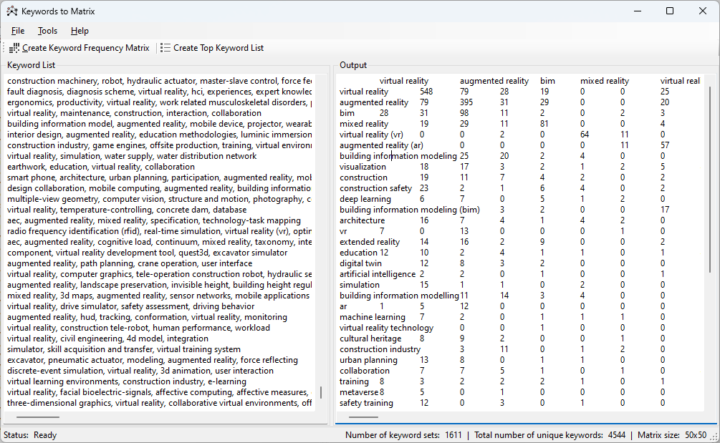Viewport: 720px width, 443px height.
Task: Click the 'Matrix size: 50x50' status entry
Action: 672,435
